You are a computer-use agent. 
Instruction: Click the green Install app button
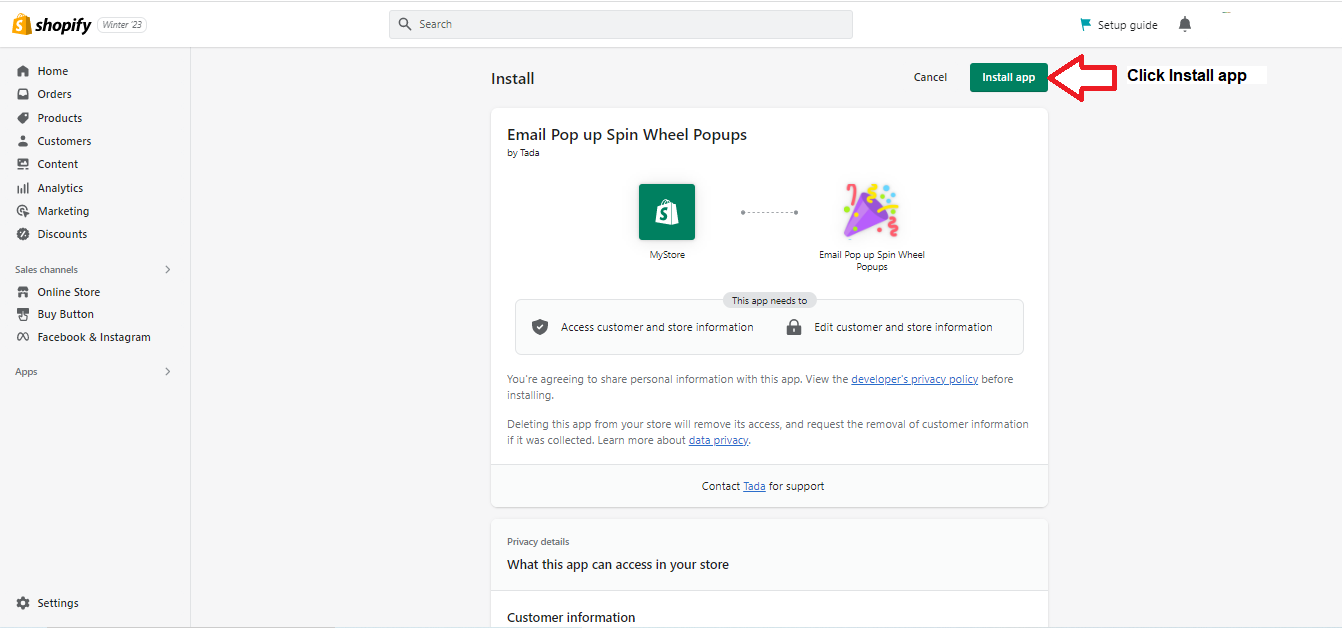tap(1008, 77)
